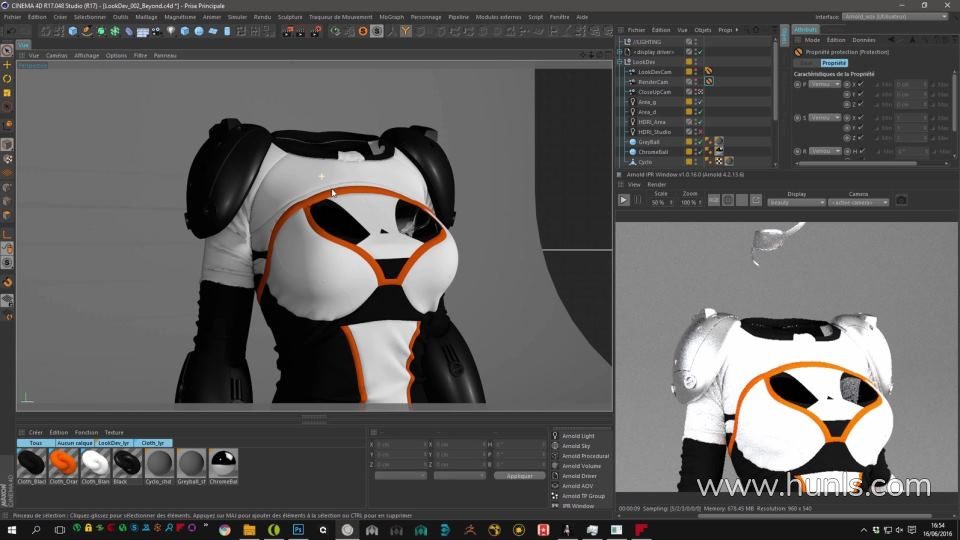The height and width of the screenshot is (540, 960).
Task: Select the live selection arrow tool
Action: [7, 50]
